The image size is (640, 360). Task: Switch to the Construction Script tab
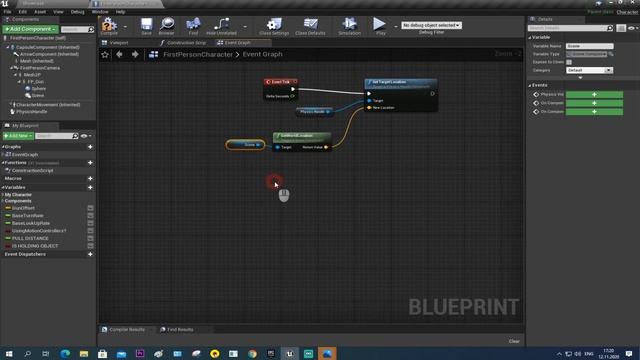(x=186, y=42)
